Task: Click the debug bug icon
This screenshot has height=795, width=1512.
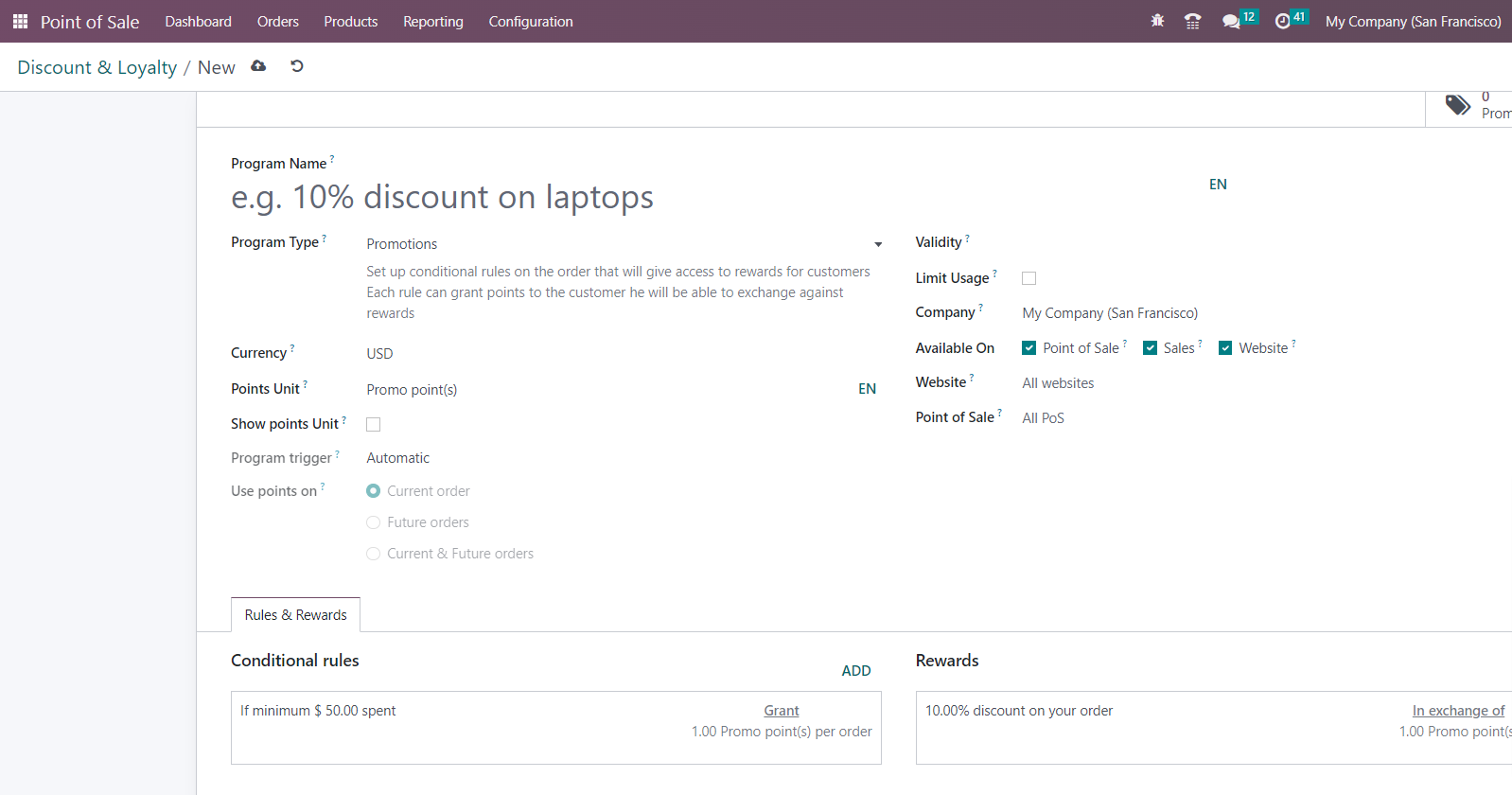Action: [x=1157, y=21]
